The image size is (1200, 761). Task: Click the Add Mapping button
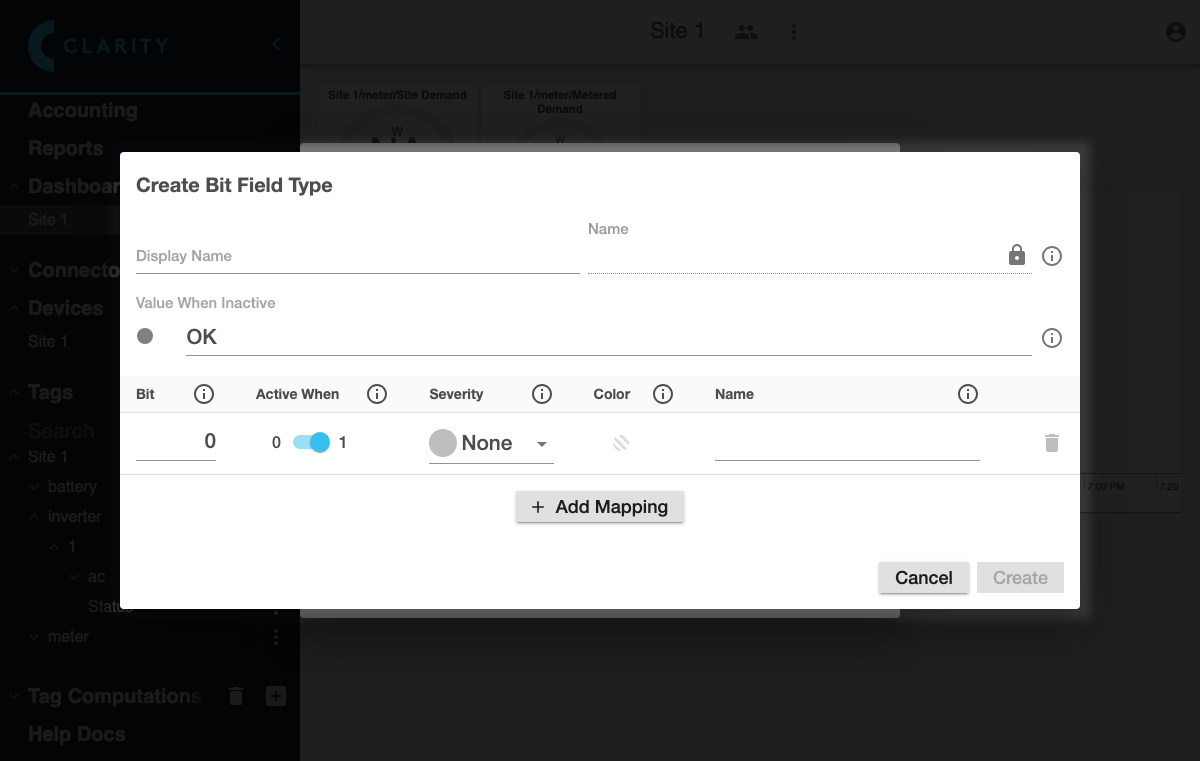point(600,507)
